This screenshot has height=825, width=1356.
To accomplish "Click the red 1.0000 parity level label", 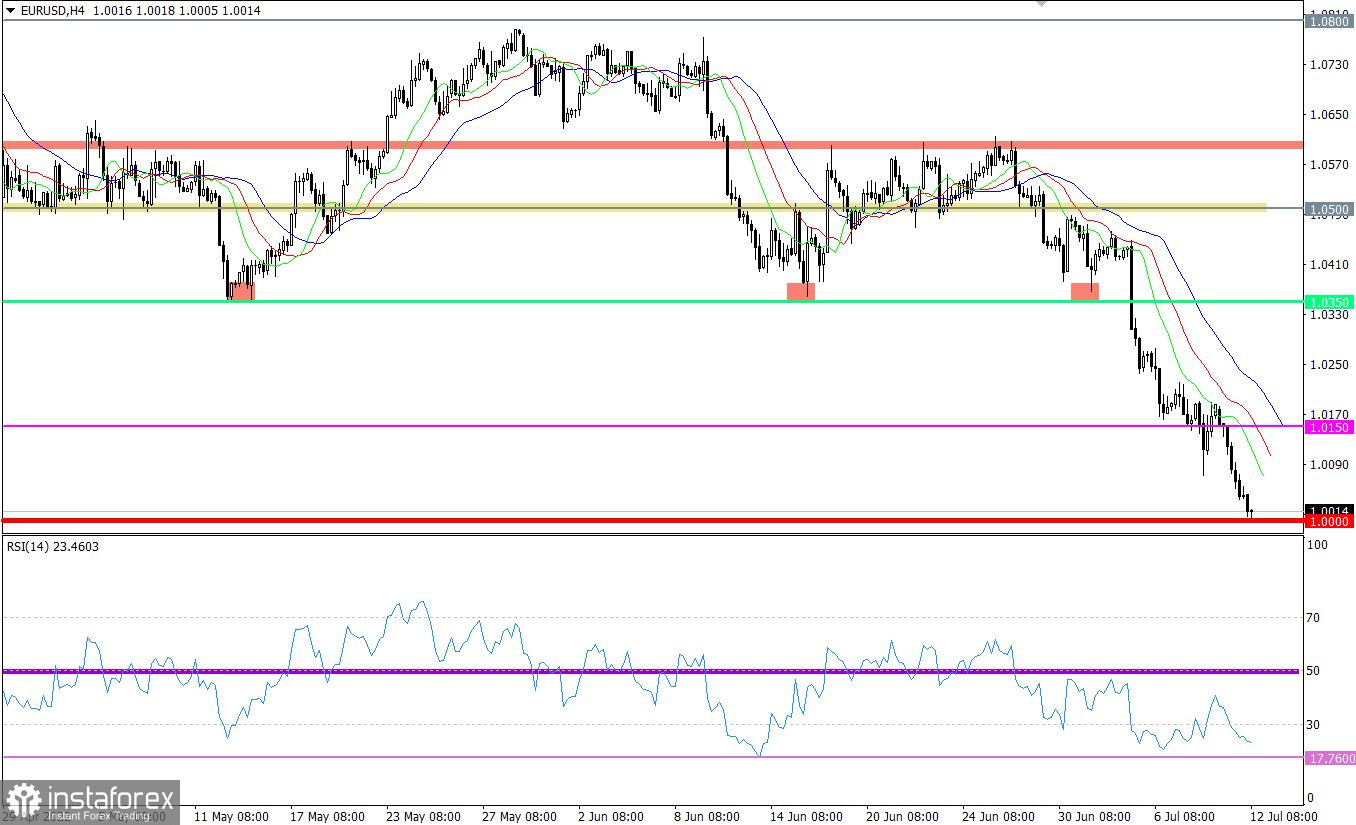I will point(1330,521).
